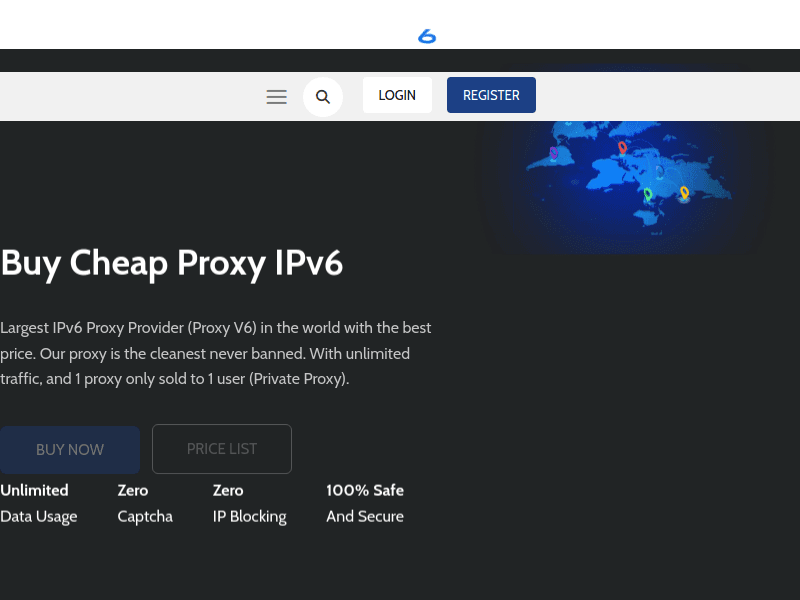Viewport: 800px width, 600px height.
Task: Click the BUY NOW button
Action: 70,449
